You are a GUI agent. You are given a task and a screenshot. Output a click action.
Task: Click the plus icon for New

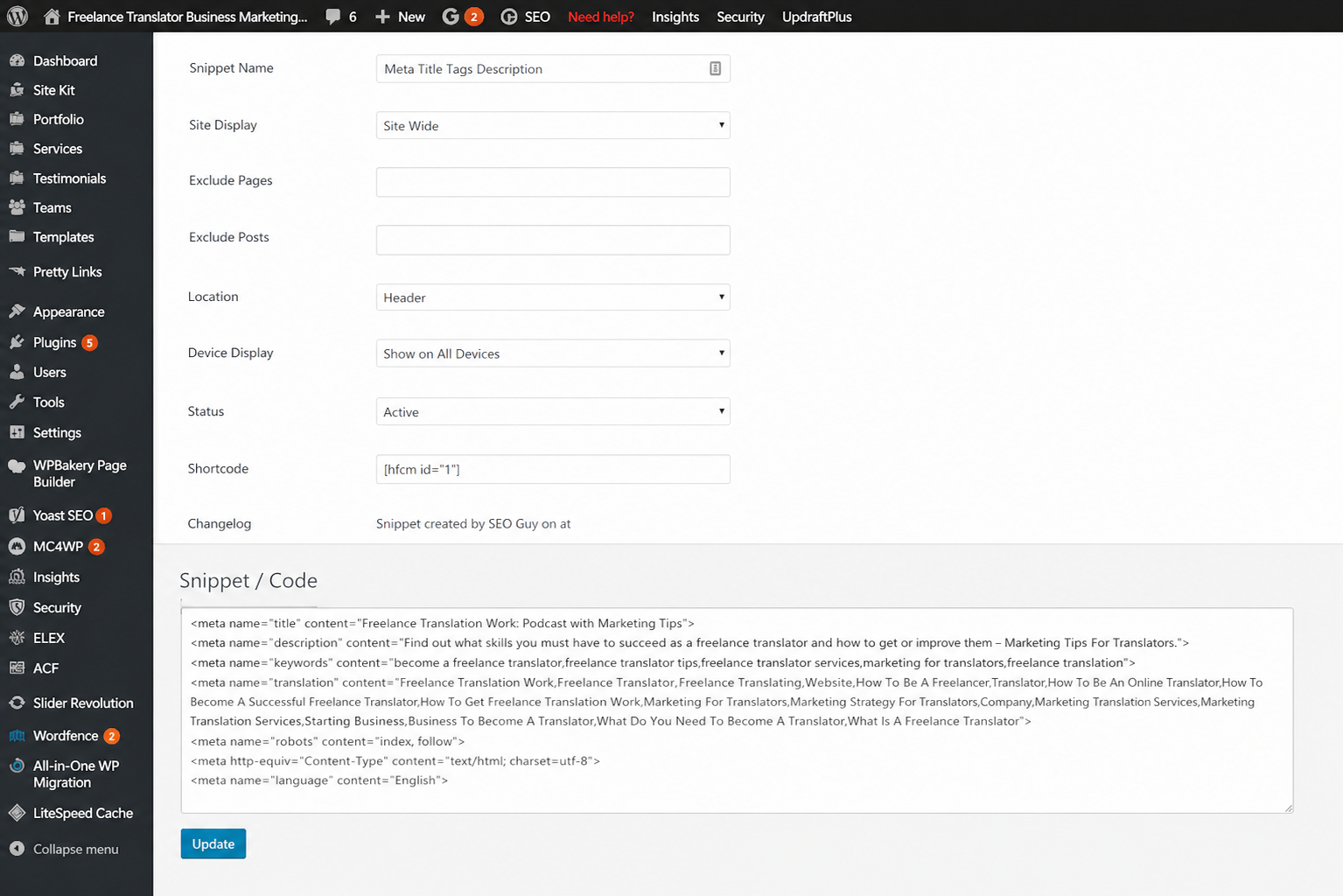[x=382, y=17]
